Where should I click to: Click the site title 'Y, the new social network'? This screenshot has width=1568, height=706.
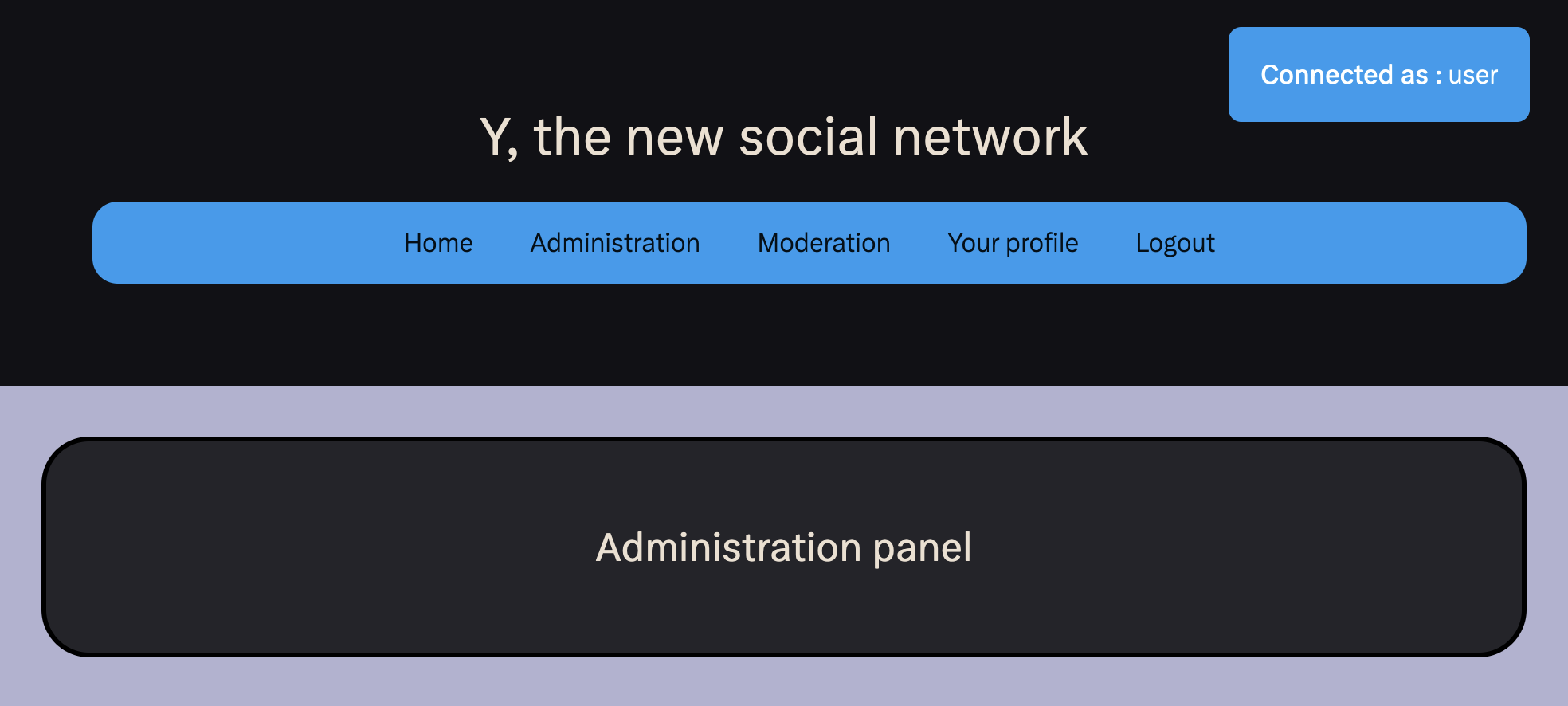784,135
